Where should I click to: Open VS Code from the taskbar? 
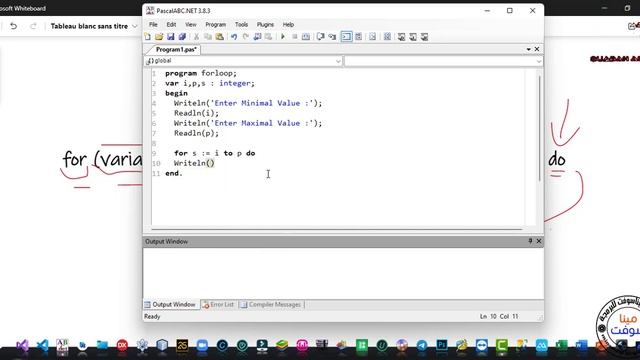coord(42,346)
